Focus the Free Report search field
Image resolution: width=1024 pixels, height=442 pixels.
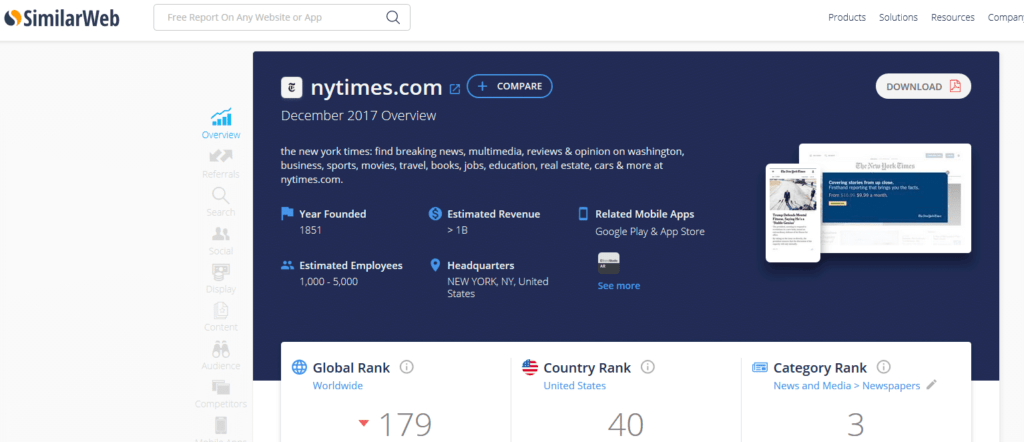point(281,18)
